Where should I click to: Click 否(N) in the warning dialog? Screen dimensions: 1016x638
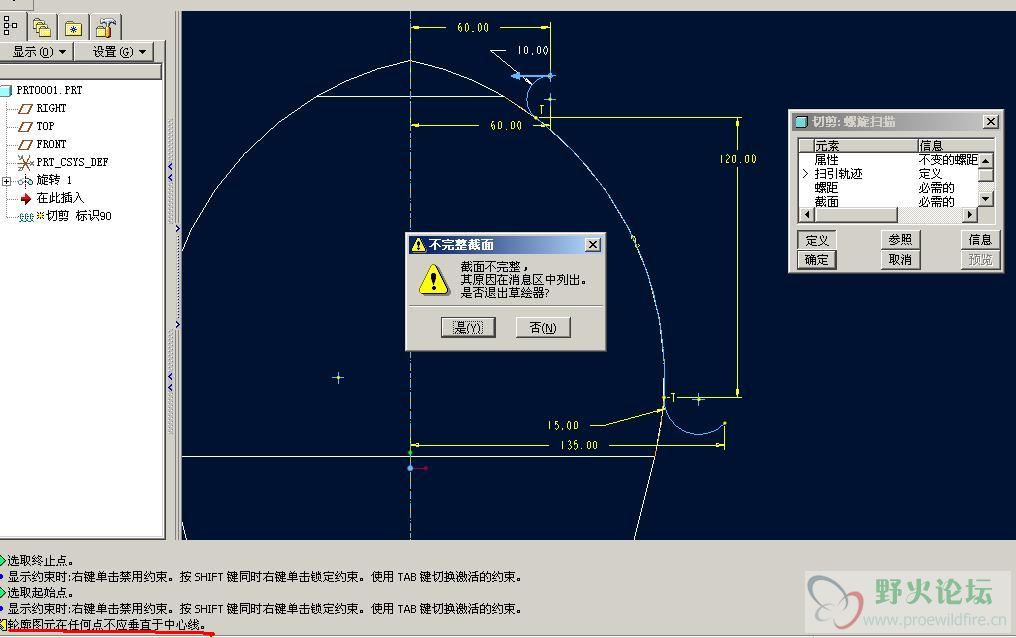[x=543, y=328]
